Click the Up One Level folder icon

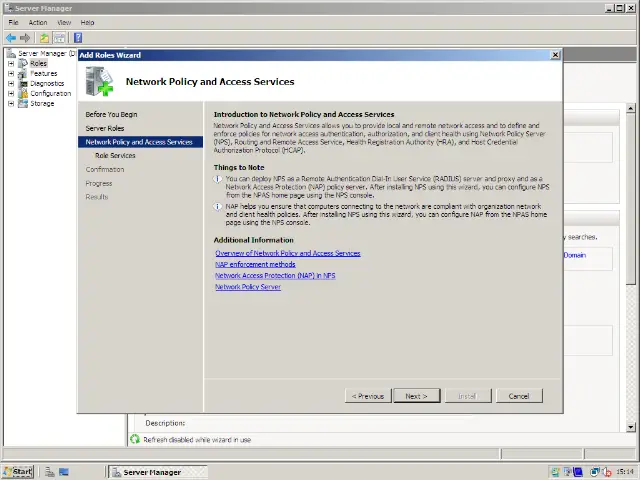[x=44, y=38]
